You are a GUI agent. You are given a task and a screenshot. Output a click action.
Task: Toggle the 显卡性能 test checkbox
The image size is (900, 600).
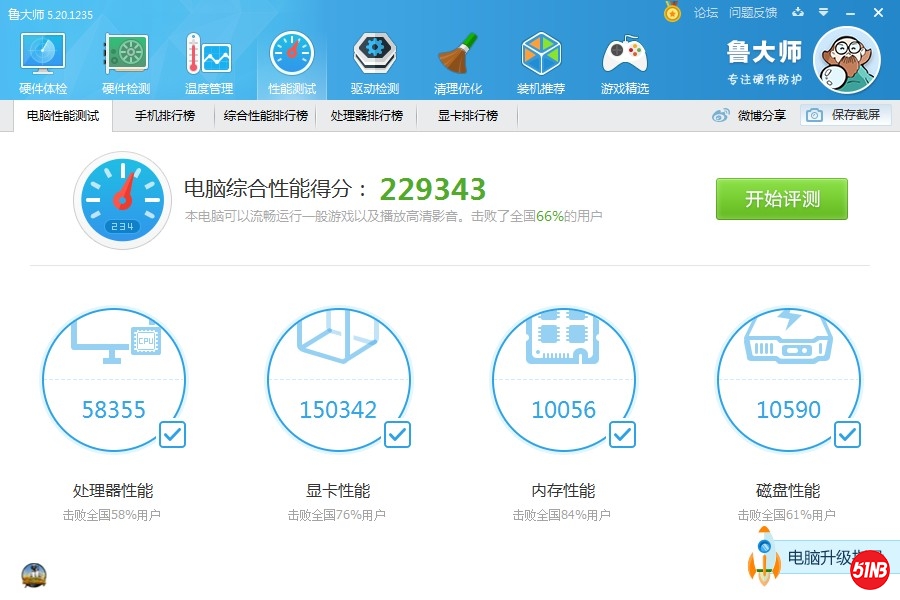[398, 434]
